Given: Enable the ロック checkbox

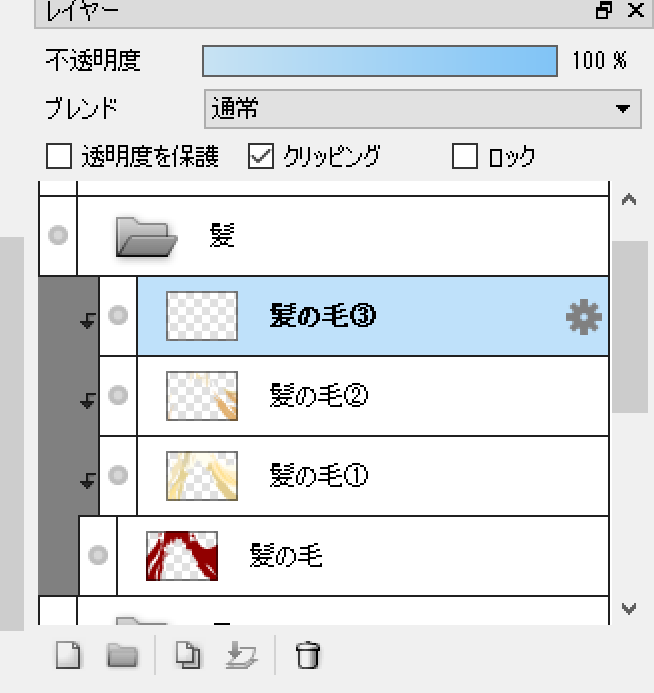Looking at the screenshot, I should [465, 156].
